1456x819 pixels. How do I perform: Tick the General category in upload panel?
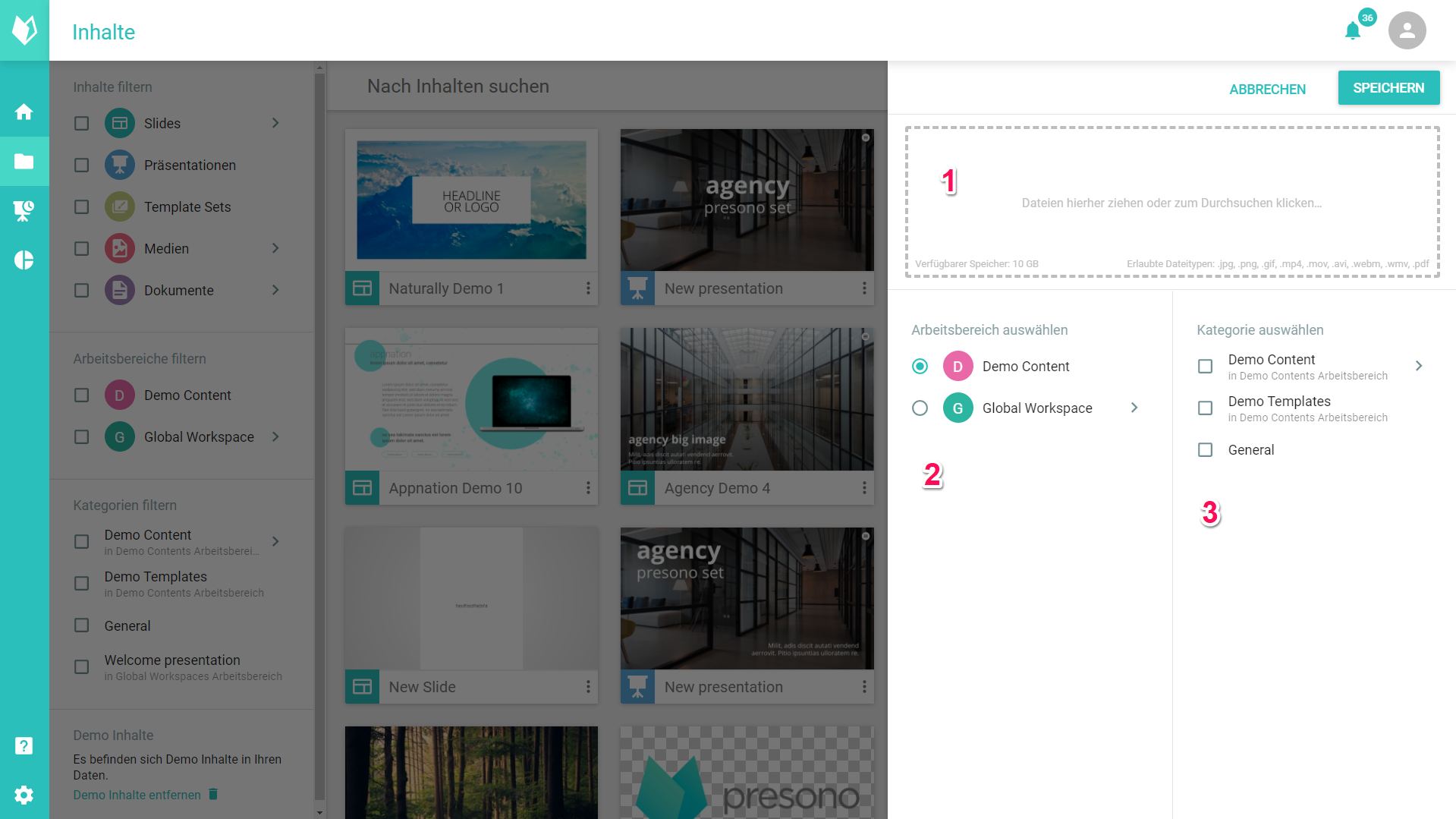click(x=1205, y=450)
